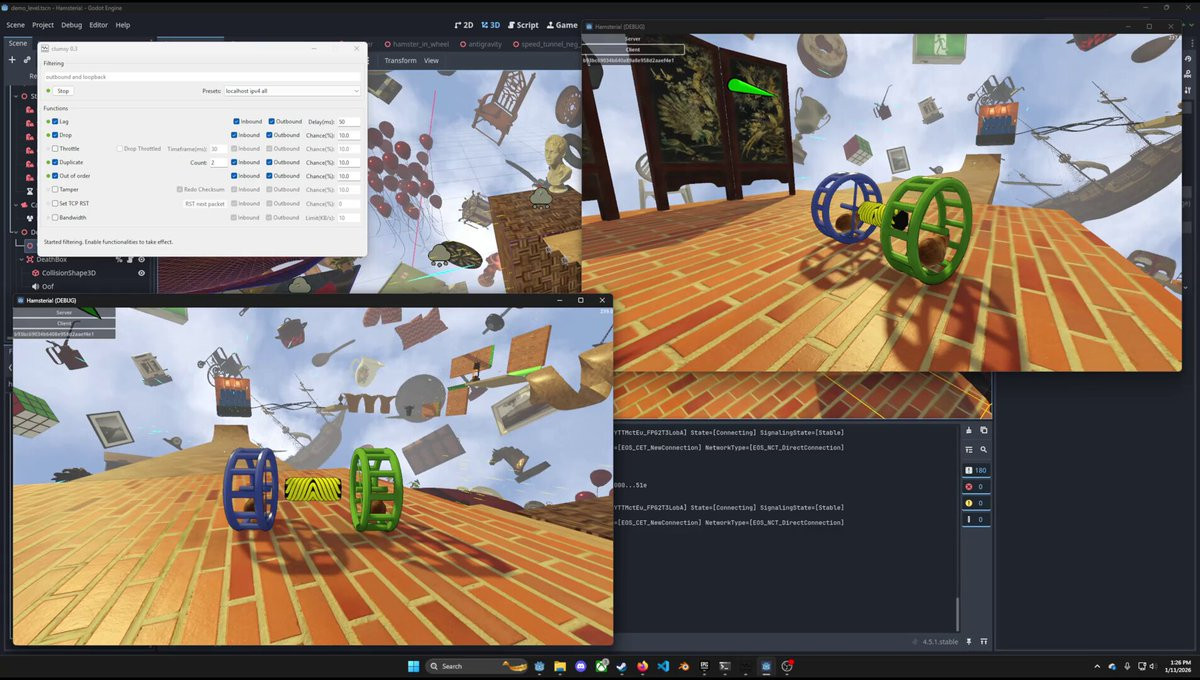The width and height of the screenshot is (1200, 680).
Task: Open Discord from the taskbar
Action: (x=580, y=666)
